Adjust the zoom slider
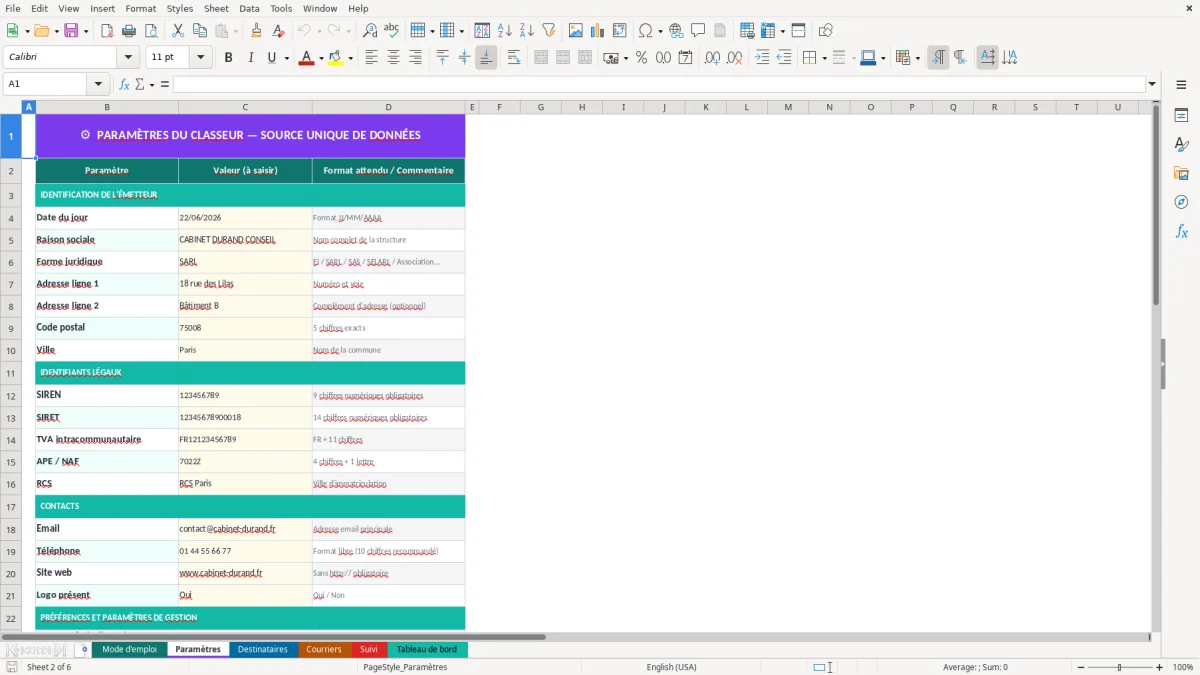Screen dimensions: 1200x675 (1119, 667)
